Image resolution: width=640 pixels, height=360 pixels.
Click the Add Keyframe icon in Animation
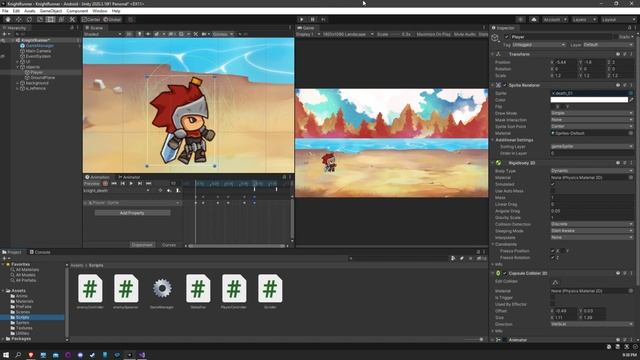[x=169, y=191]
